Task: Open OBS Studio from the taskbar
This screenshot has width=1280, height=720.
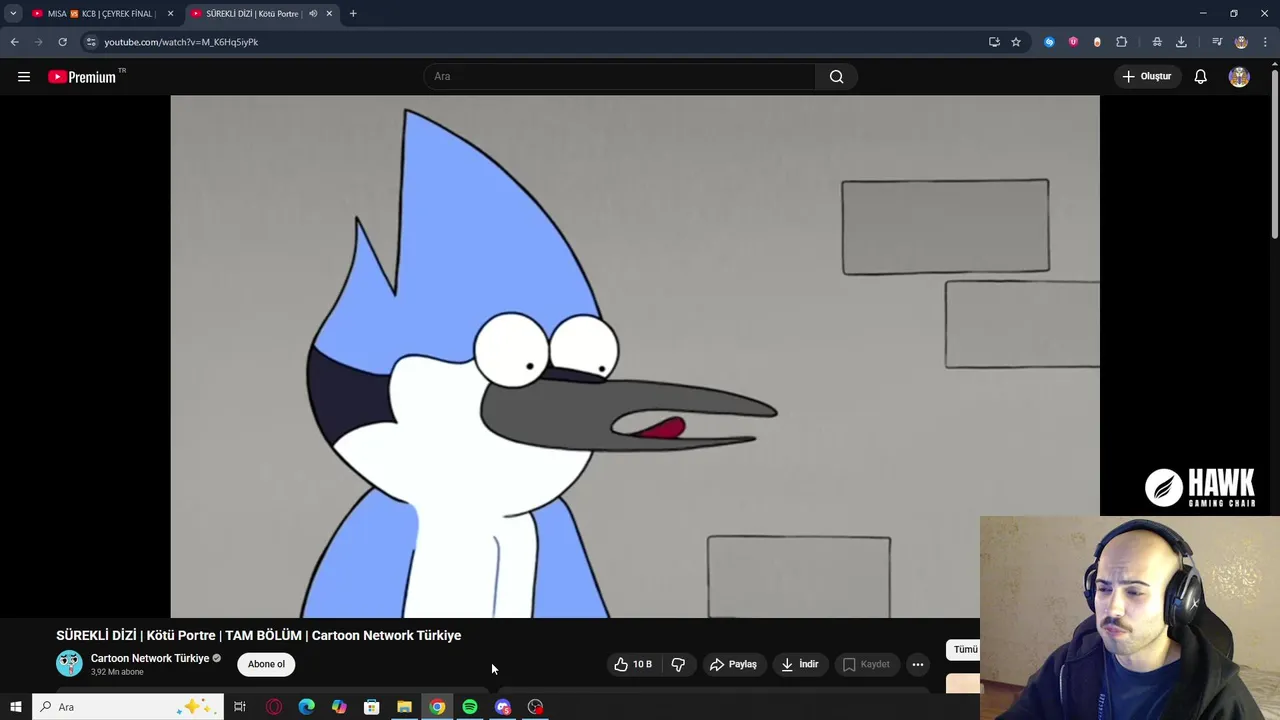Action: [x=536, y=707]
